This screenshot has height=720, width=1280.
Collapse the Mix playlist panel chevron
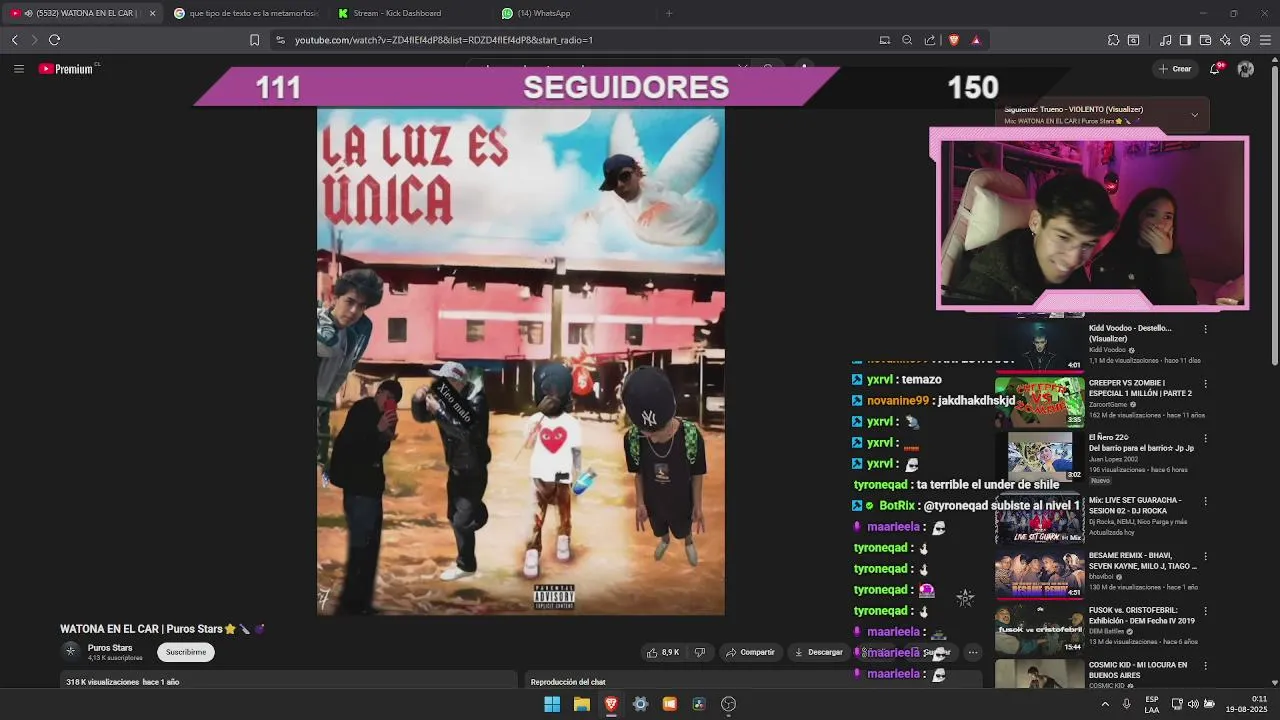tap(1194, 115)
